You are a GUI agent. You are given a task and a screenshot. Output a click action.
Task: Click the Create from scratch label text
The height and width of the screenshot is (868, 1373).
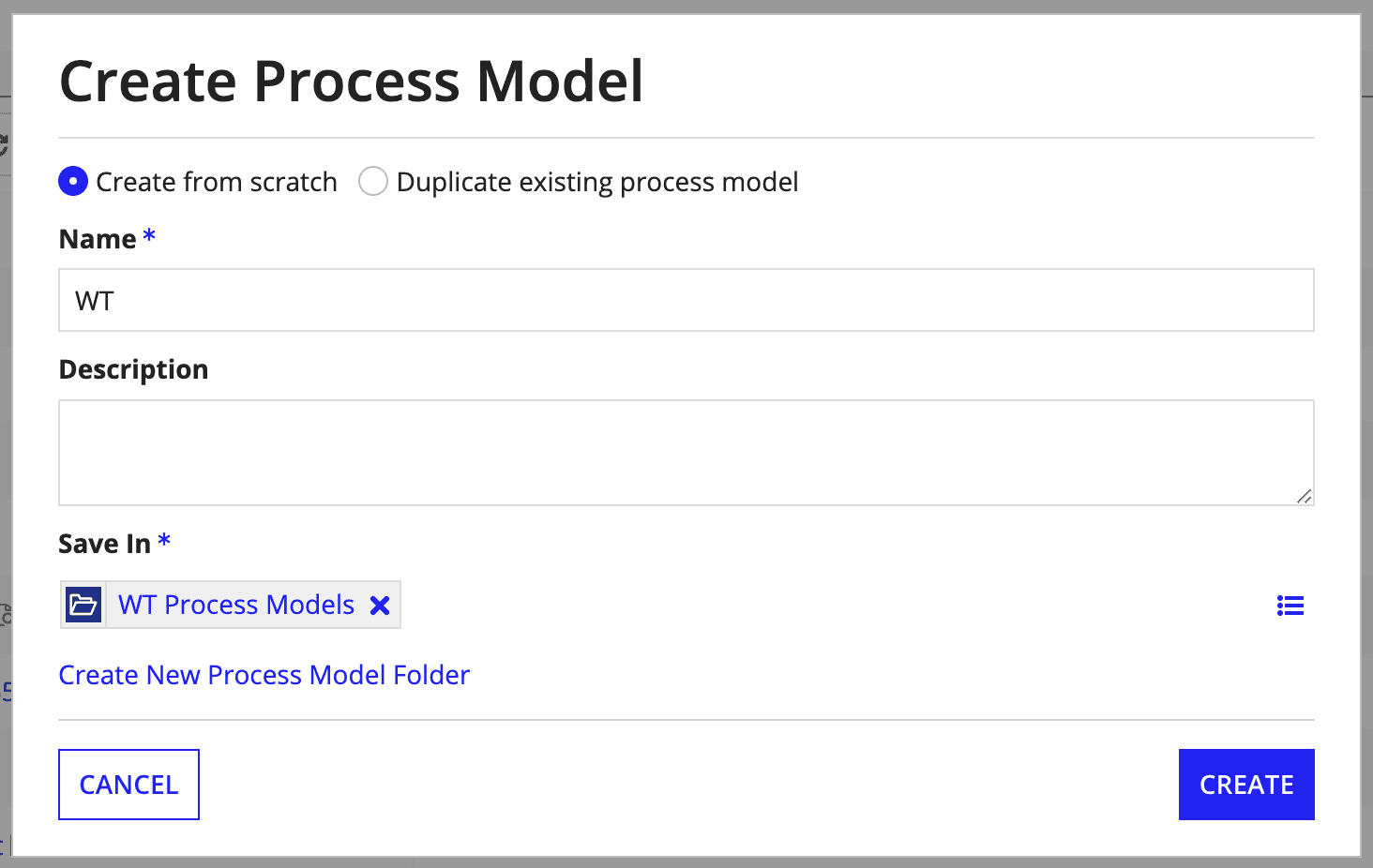(x=217, y=182)
